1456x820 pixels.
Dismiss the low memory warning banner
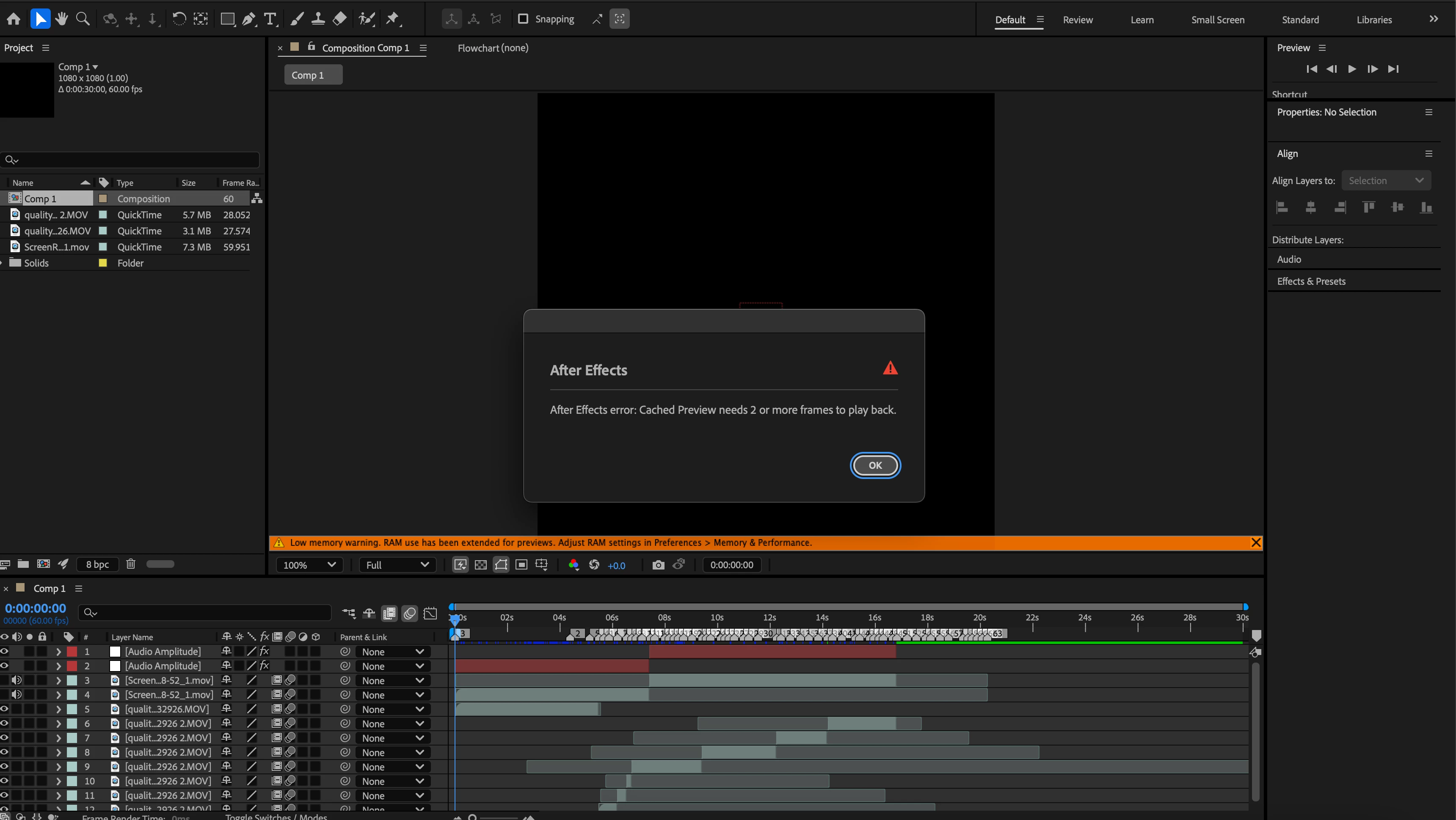click(1255, 542)
